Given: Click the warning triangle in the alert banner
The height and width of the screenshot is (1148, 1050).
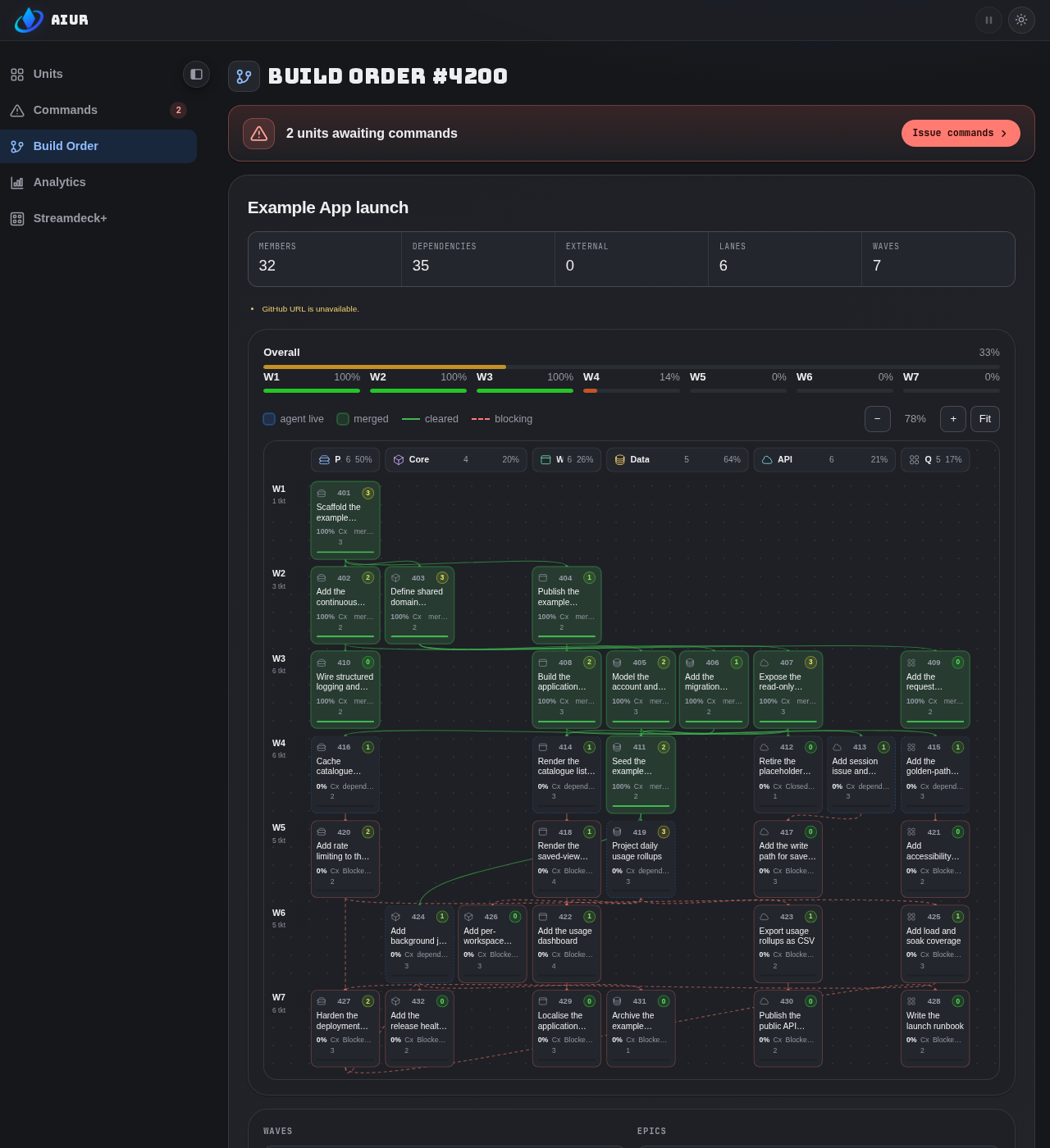Looking at the screenshot, I should point(258,134).
